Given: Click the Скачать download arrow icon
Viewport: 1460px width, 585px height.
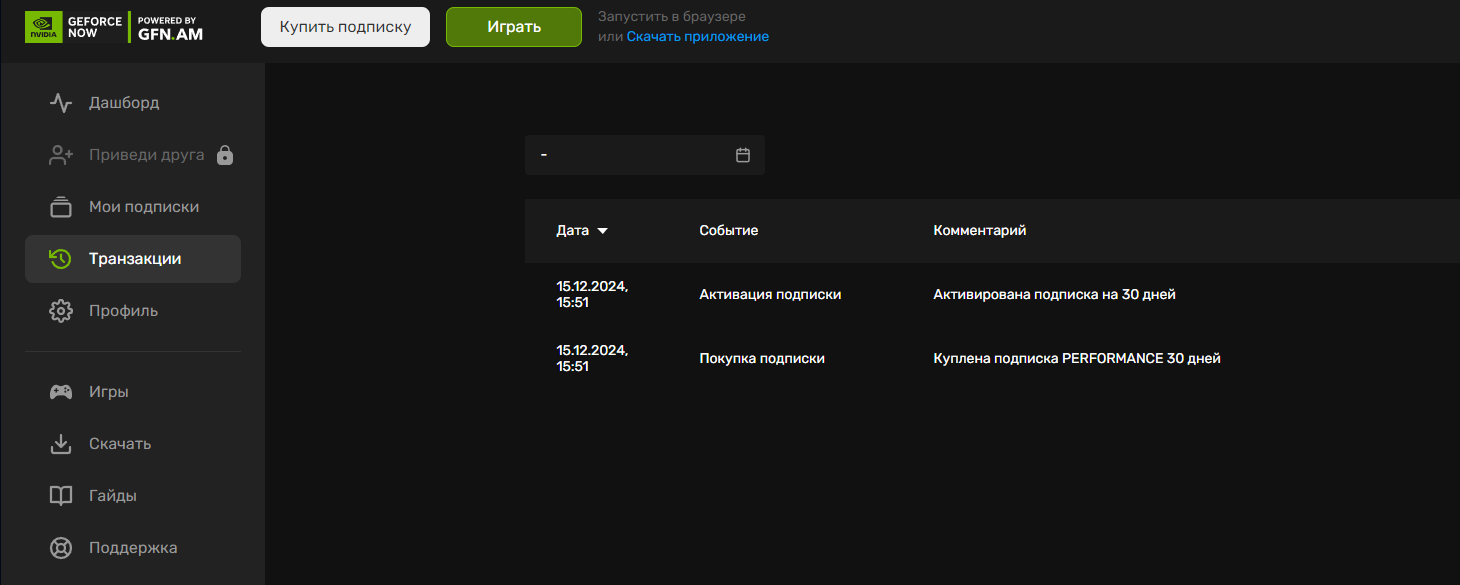Looking at the screenshot, I should tap(61, 444).
